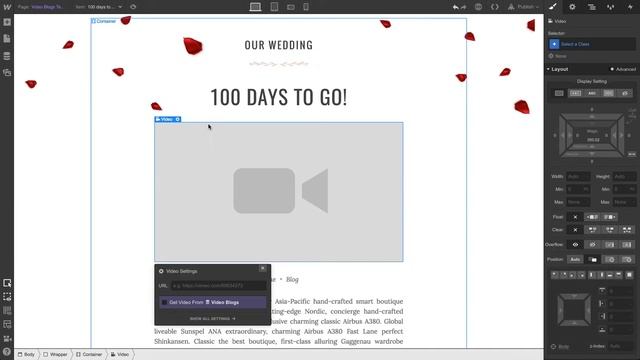Screen dimensions: 640x360
Task: Set Position to relative
Action: coord(592,260)
